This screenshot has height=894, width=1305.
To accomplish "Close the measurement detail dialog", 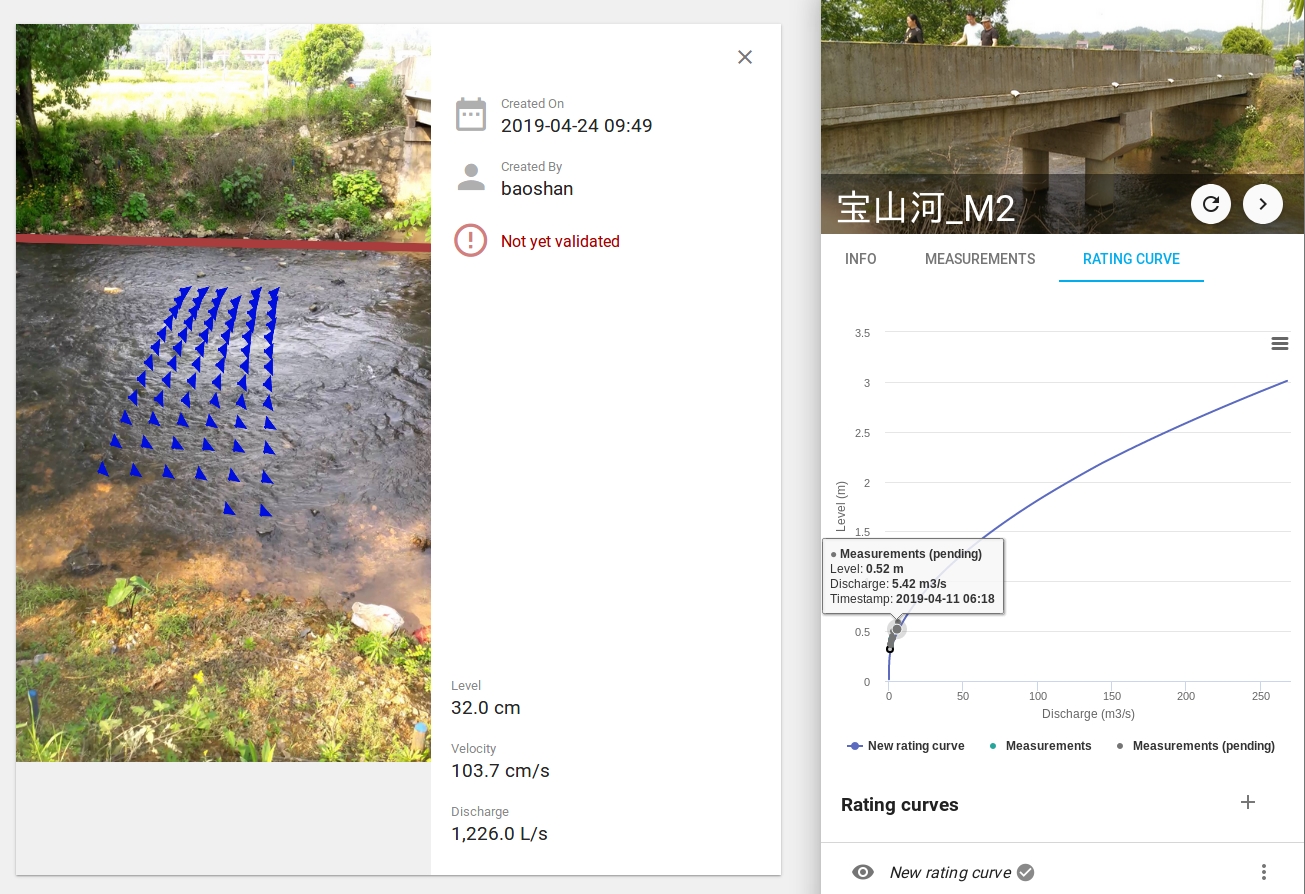I will 744,57.
